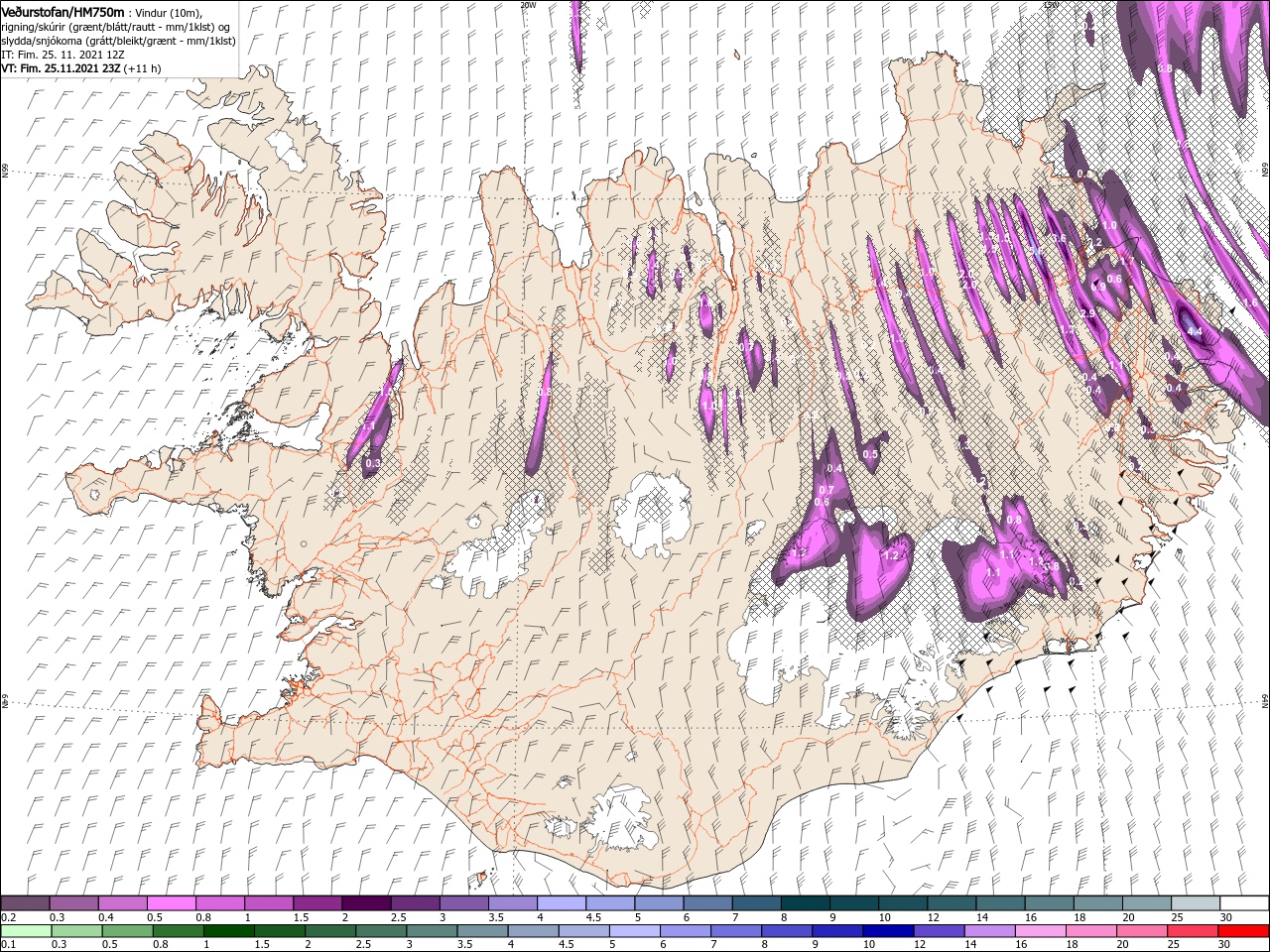
Task: Pick the violet 12–14 swatch in the lower legend row
Action: point(938,931)
